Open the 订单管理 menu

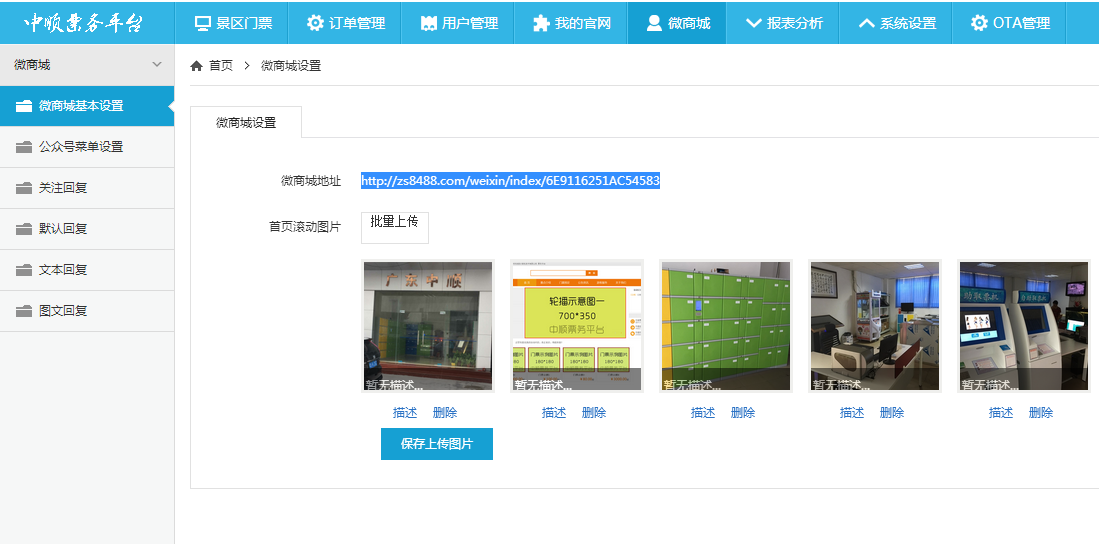click(x=345, y=23)
